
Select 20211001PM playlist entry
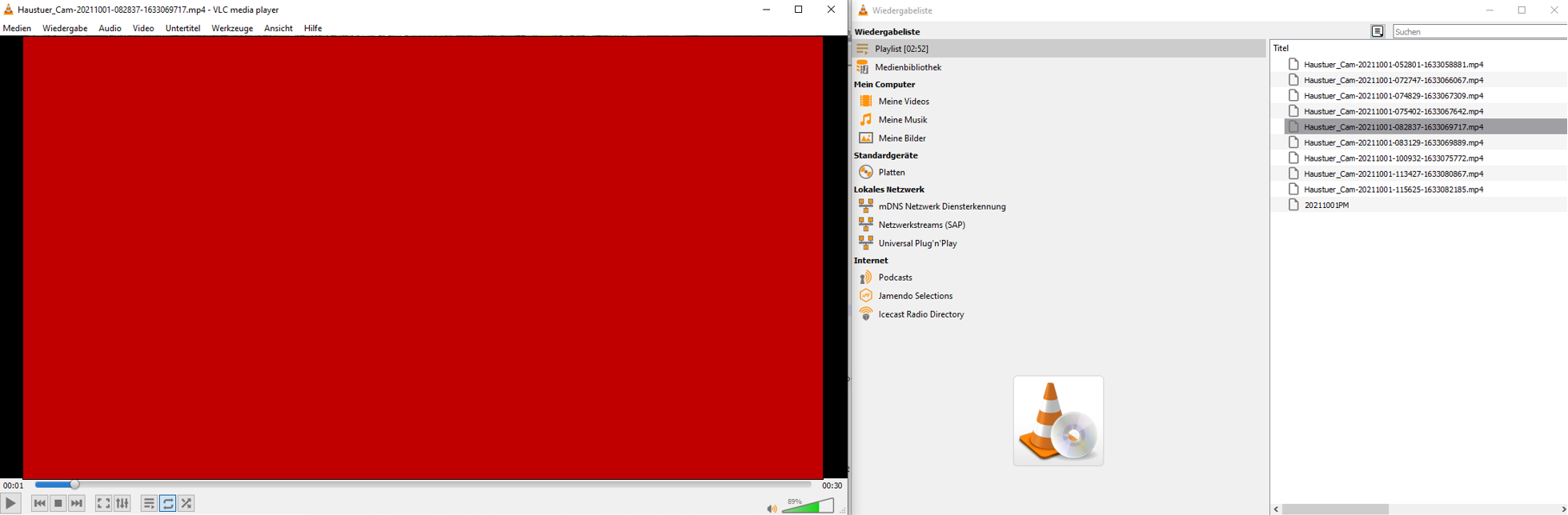click(1326, 205)
